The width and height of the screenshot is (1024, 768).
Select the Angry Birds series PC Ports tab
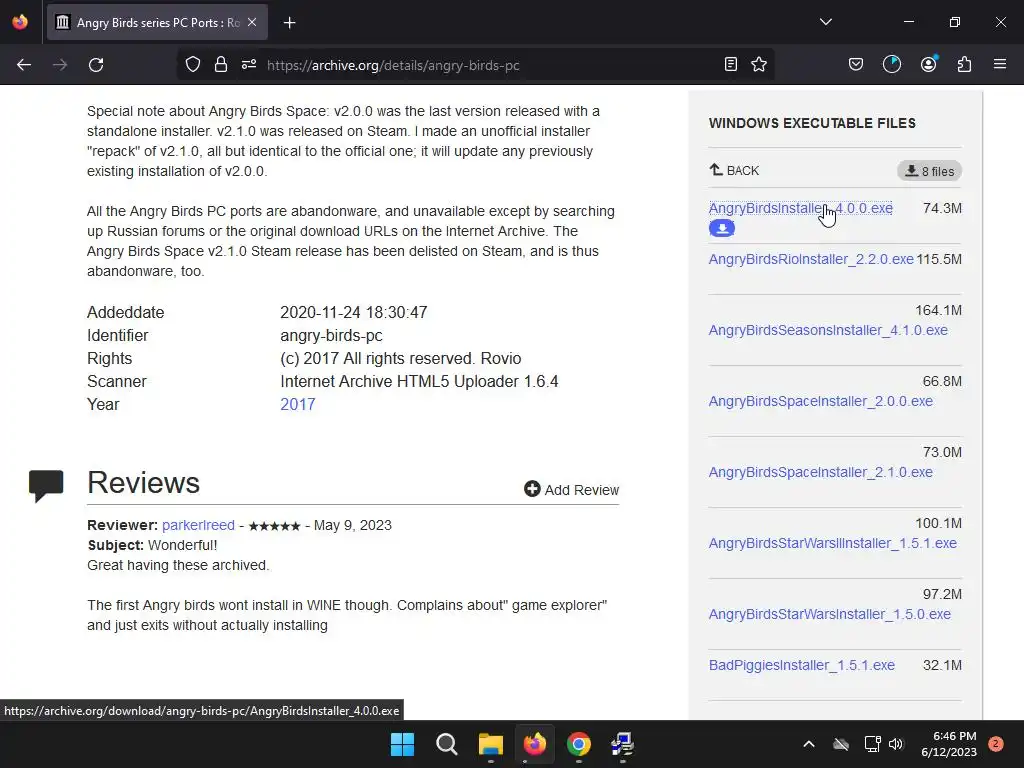tap(157, 22)
